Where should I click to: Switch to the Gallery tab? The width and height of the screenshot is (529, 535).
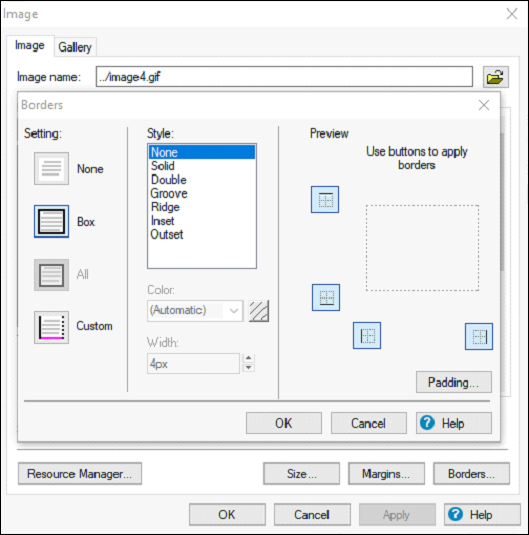click(x=75, y=47)
